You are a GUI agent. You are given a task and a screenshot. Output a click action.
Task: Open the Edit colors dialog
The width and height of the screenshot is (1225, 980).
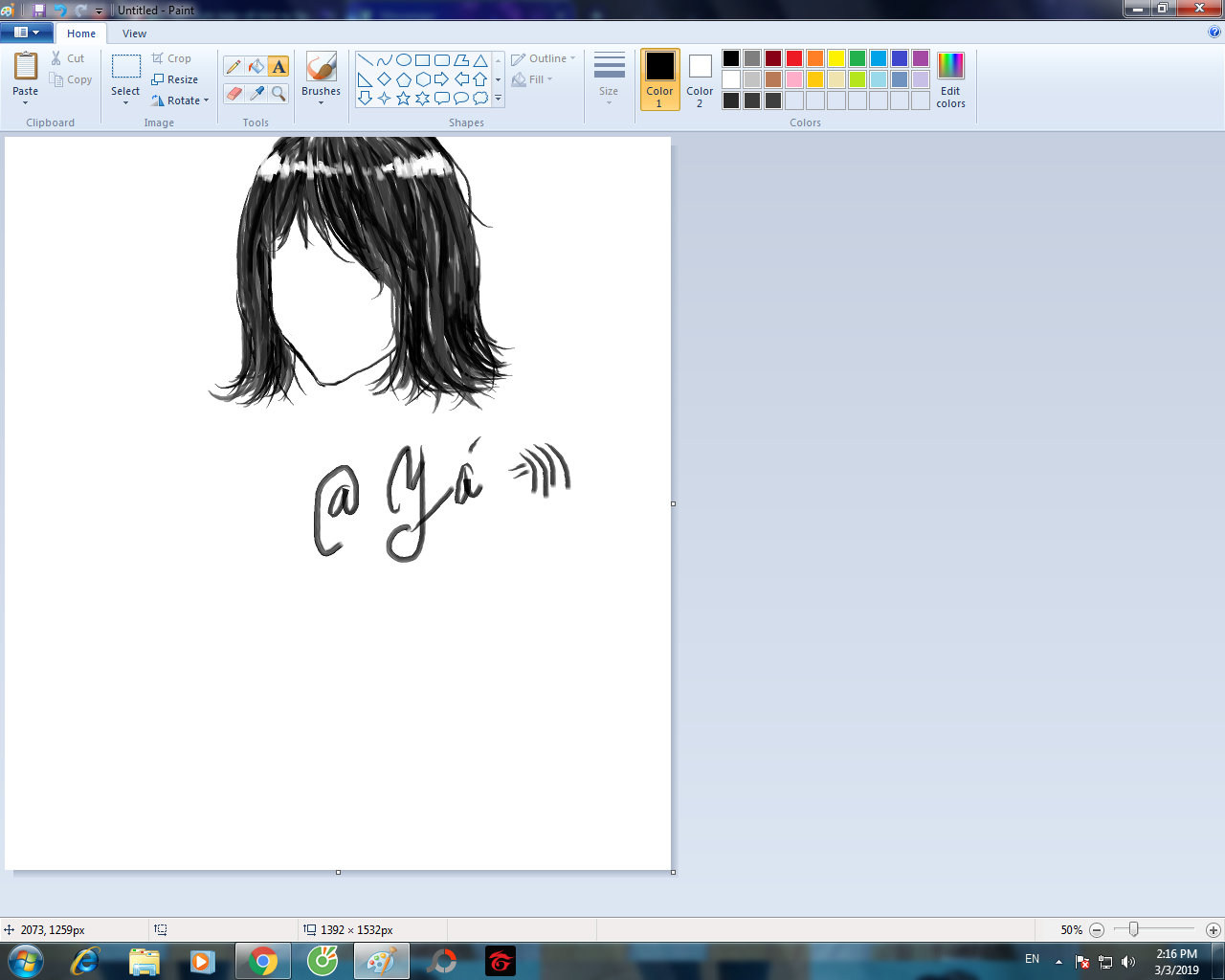pyautogui.click(x=950, y=79)
